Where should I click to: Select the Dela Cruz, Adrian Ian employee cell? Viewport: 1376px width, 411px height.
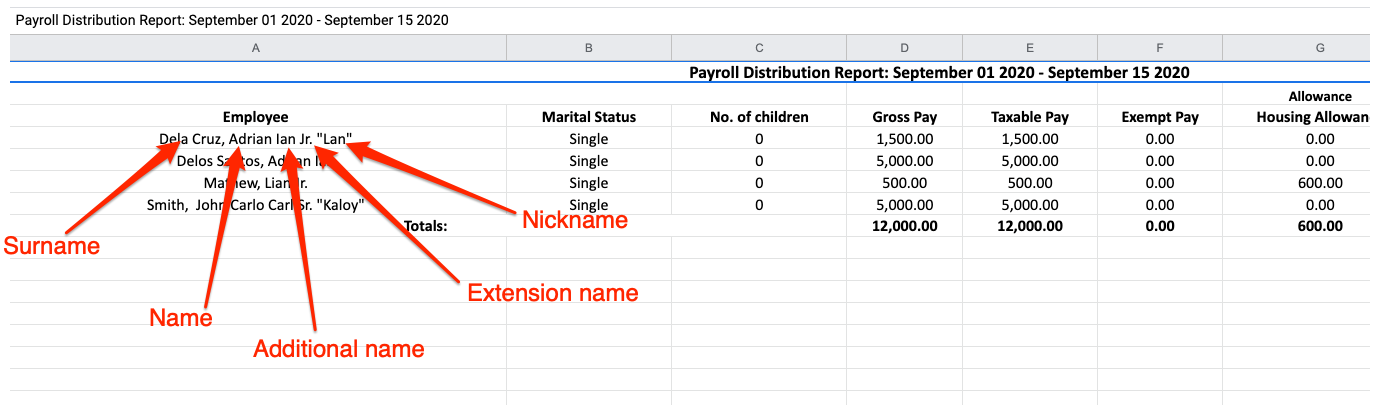[x=256, y=139]
